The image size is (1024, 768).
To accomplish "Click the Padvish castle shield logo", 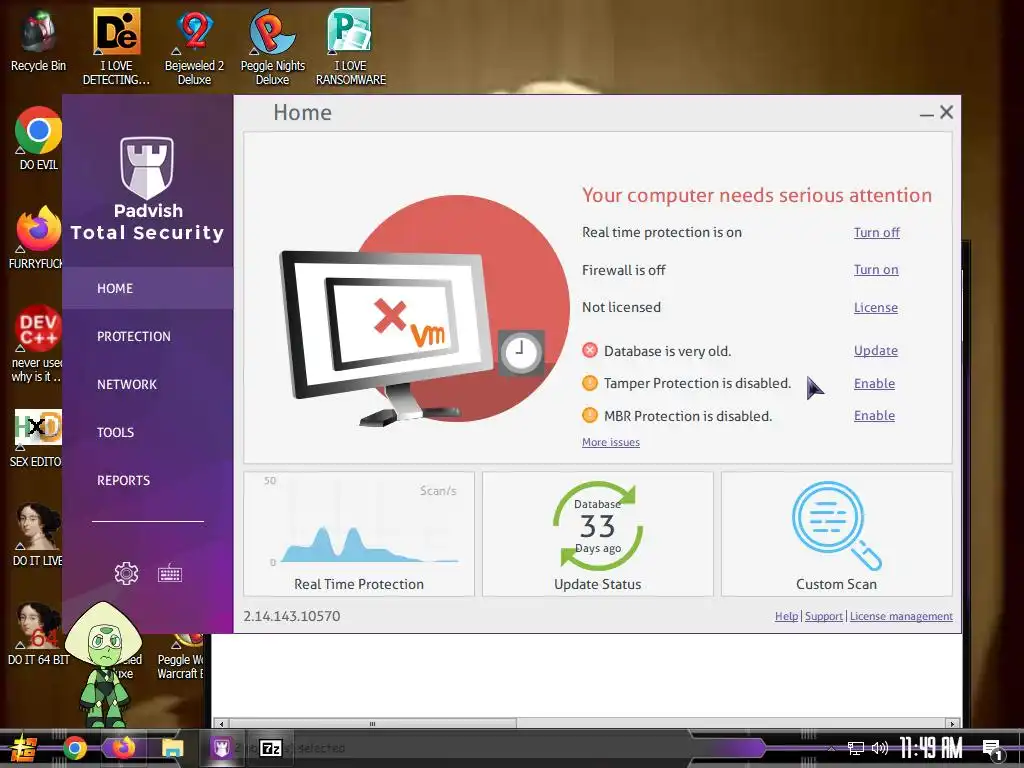I will 147,167.
